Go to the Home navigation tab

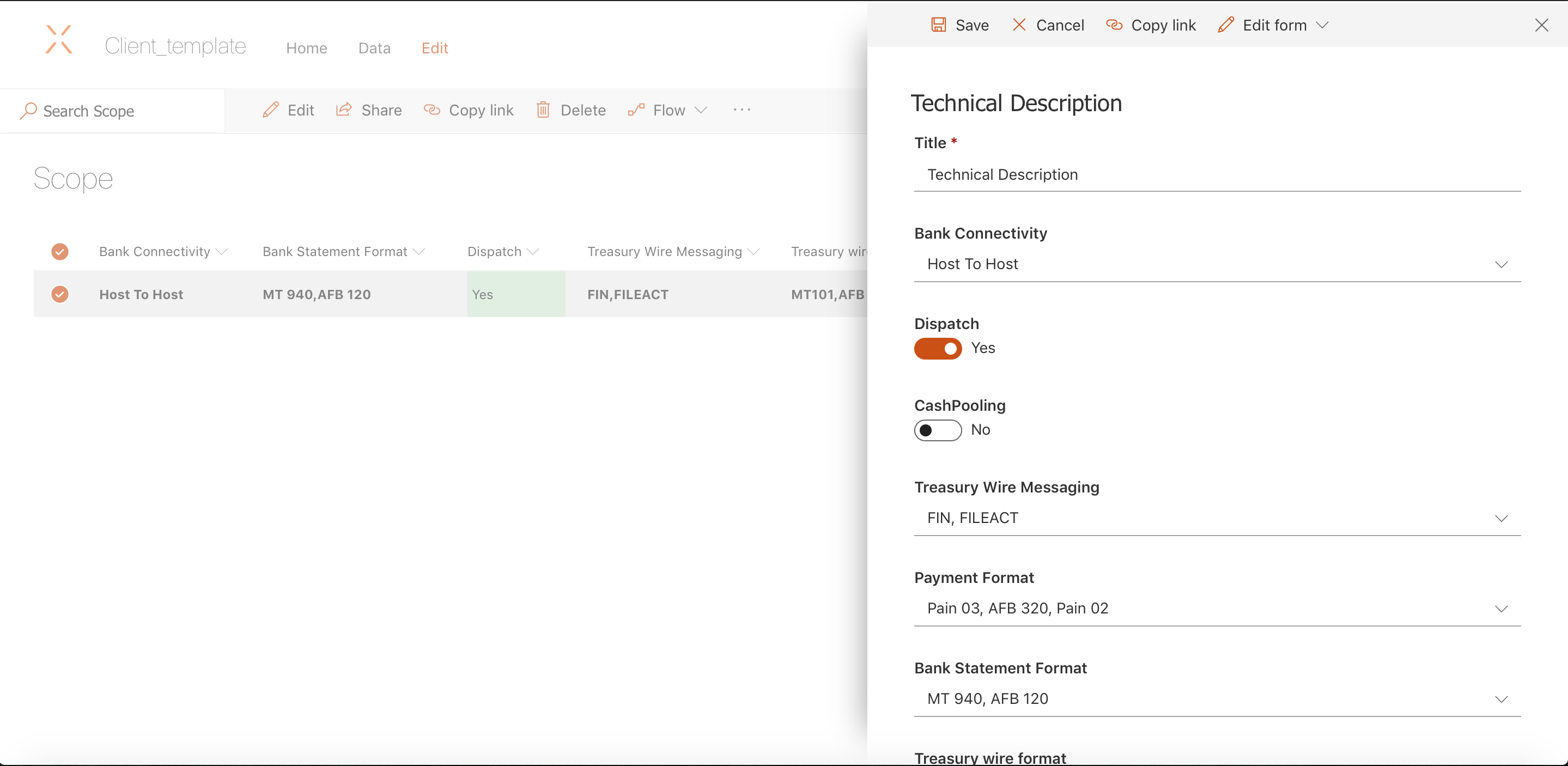pyautogui.click(x=307, y=48)
